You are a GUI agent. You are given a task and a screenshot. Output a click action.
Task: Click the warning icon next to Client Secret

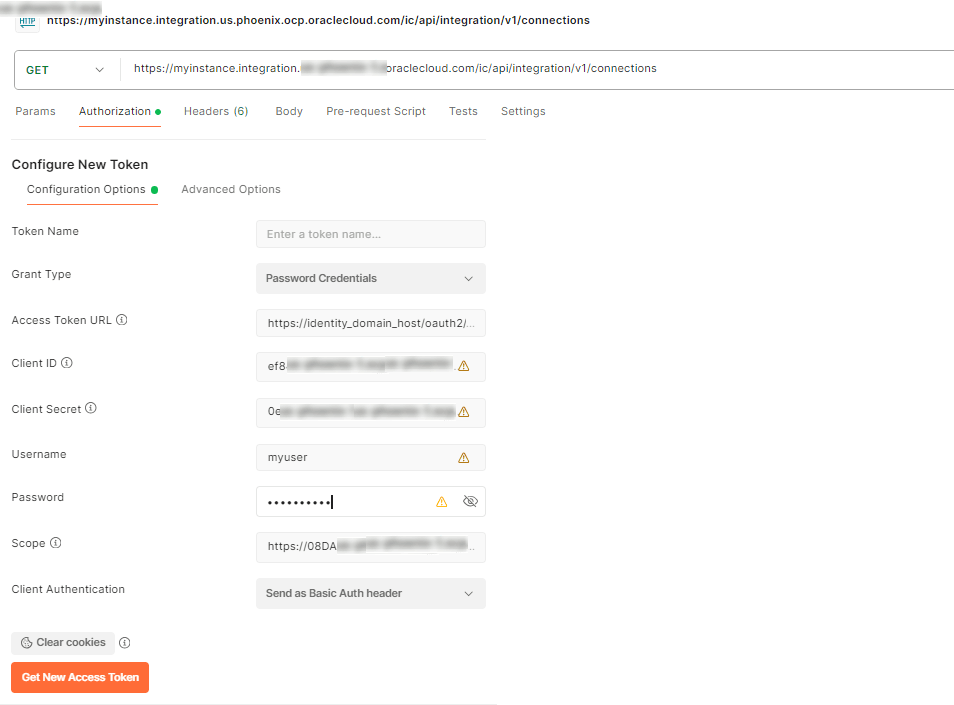point(463,412)
